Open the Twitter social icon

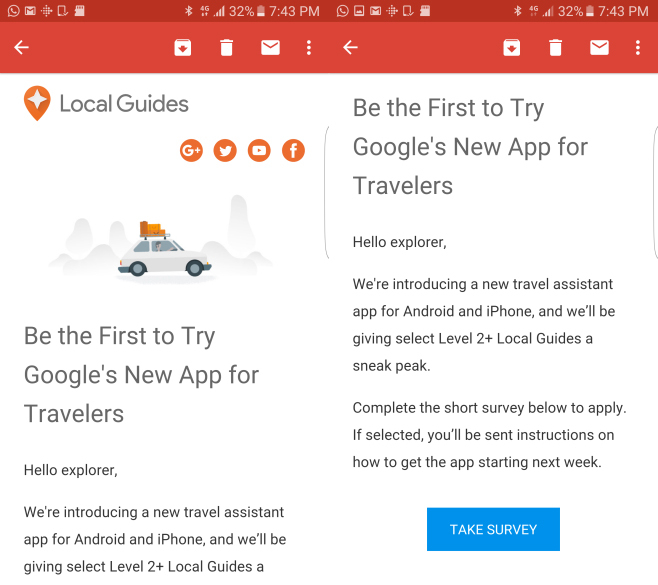coord(225,151)
